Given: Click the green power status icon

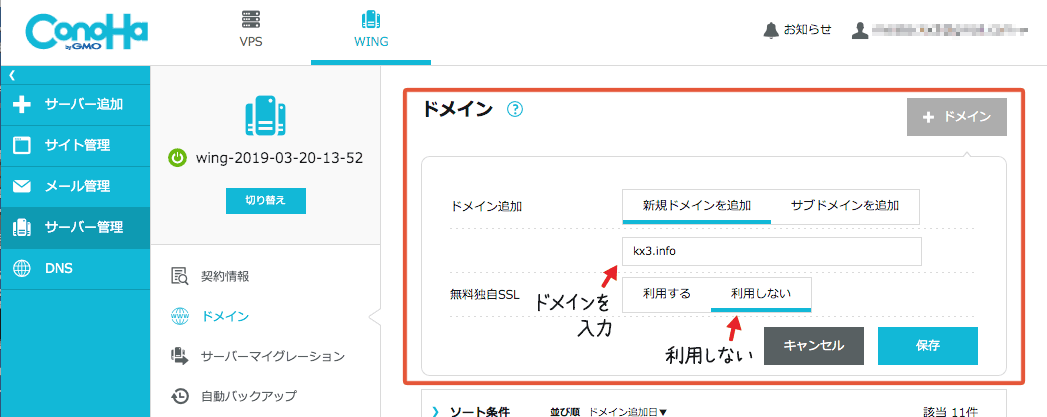Looking at the screenshot, I should pyautogui.click(x=177, y=158).
